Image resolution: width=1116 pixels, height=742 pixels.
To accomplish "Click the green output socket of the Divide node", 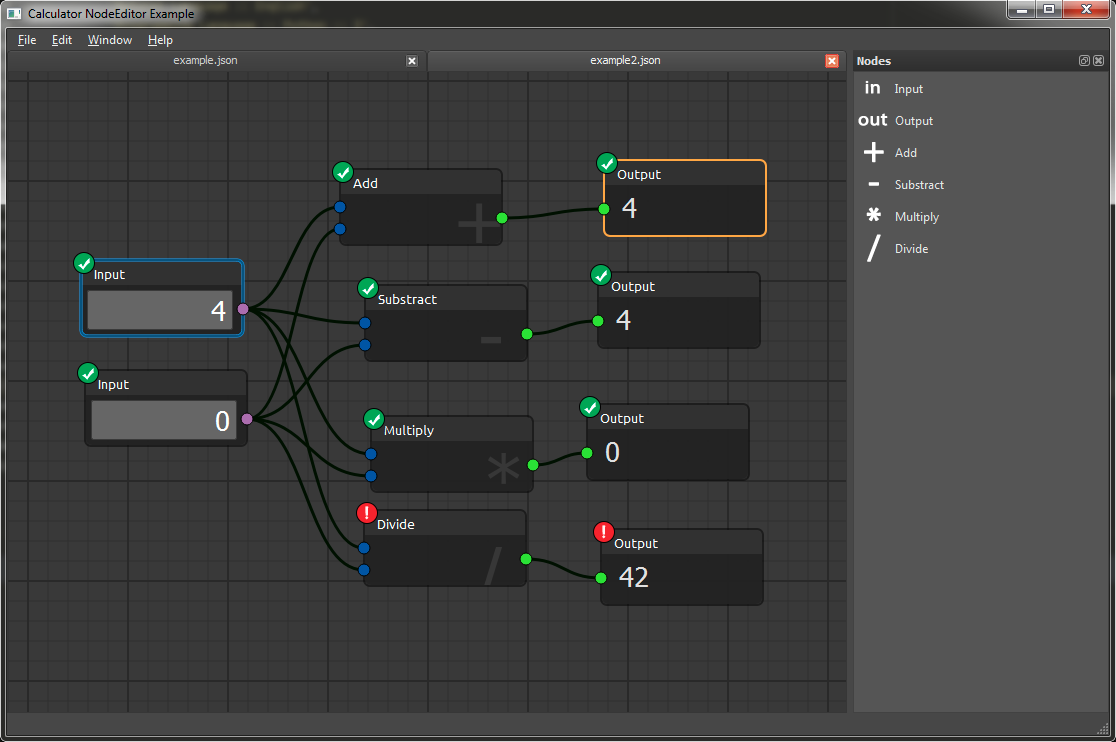I will pos(526,559).
